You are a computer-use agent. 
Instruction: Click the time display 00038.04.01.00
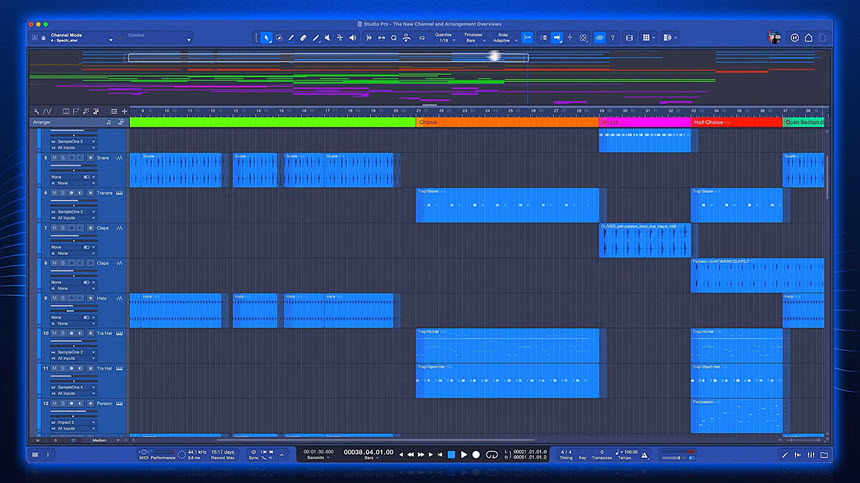(368, 452)
